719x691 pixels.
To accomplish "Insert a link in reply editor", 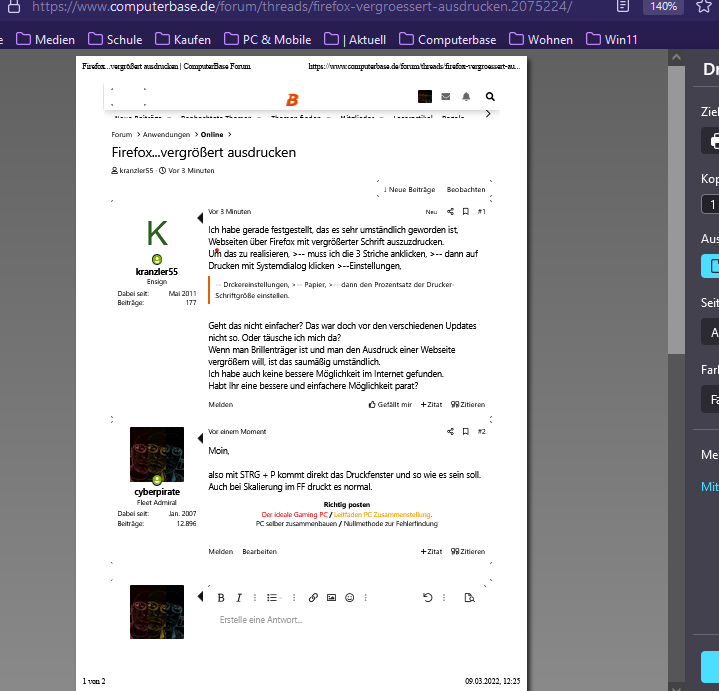I will tap(313, 597).
